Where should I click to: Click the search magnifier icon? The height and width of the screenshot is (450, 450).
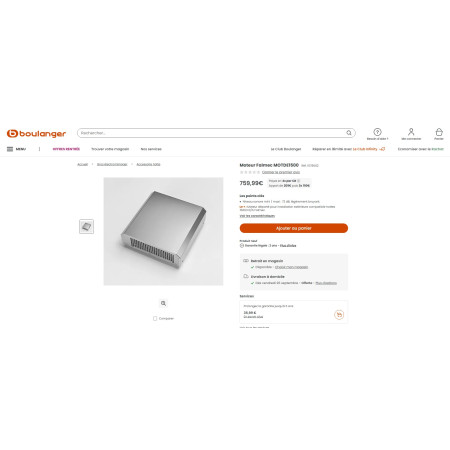click(x=349, y=133)
